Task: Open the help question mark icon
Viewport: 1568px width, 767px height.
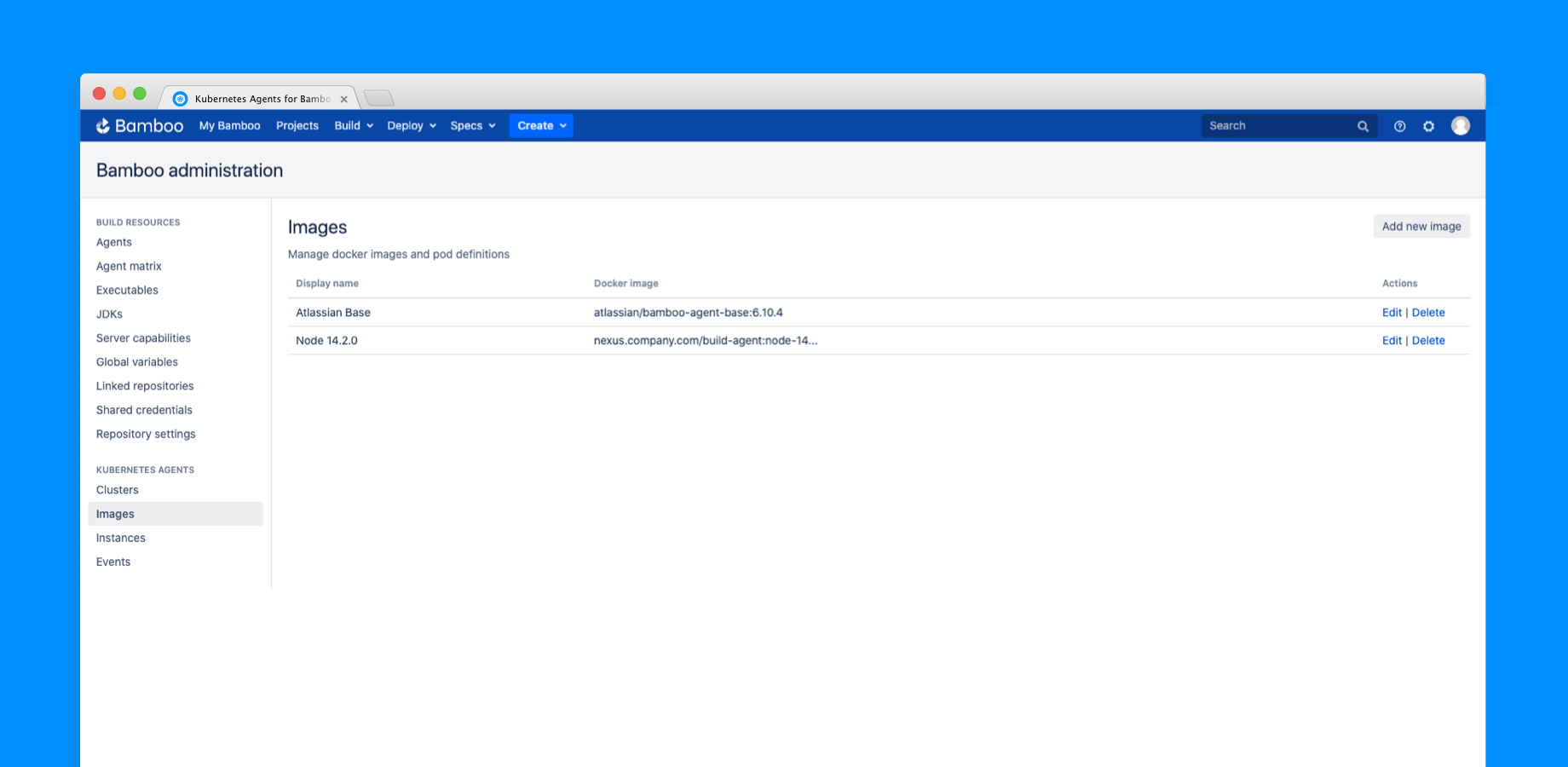Action: click(1399, 126)
